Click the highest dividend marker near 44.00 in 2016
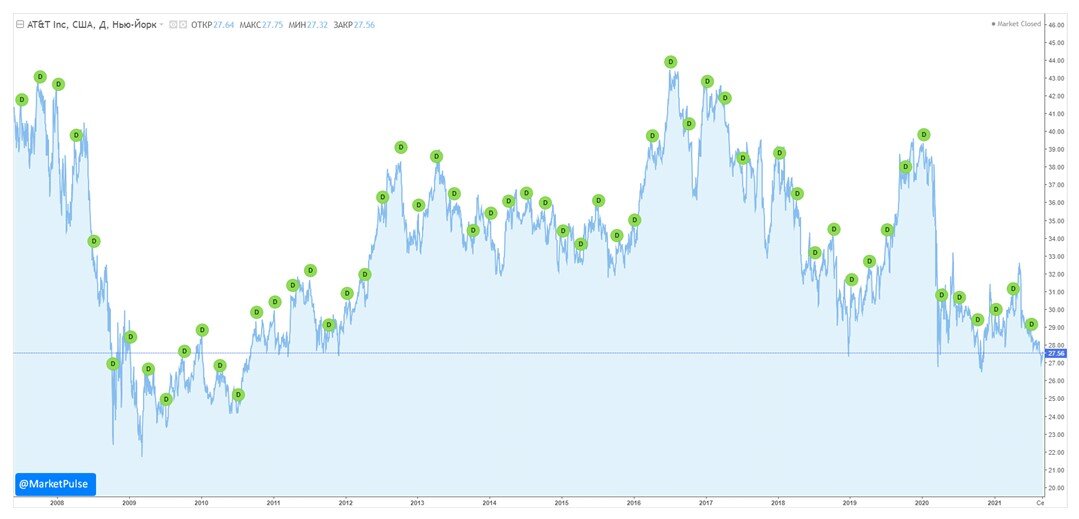 click(x=671, y=62)
